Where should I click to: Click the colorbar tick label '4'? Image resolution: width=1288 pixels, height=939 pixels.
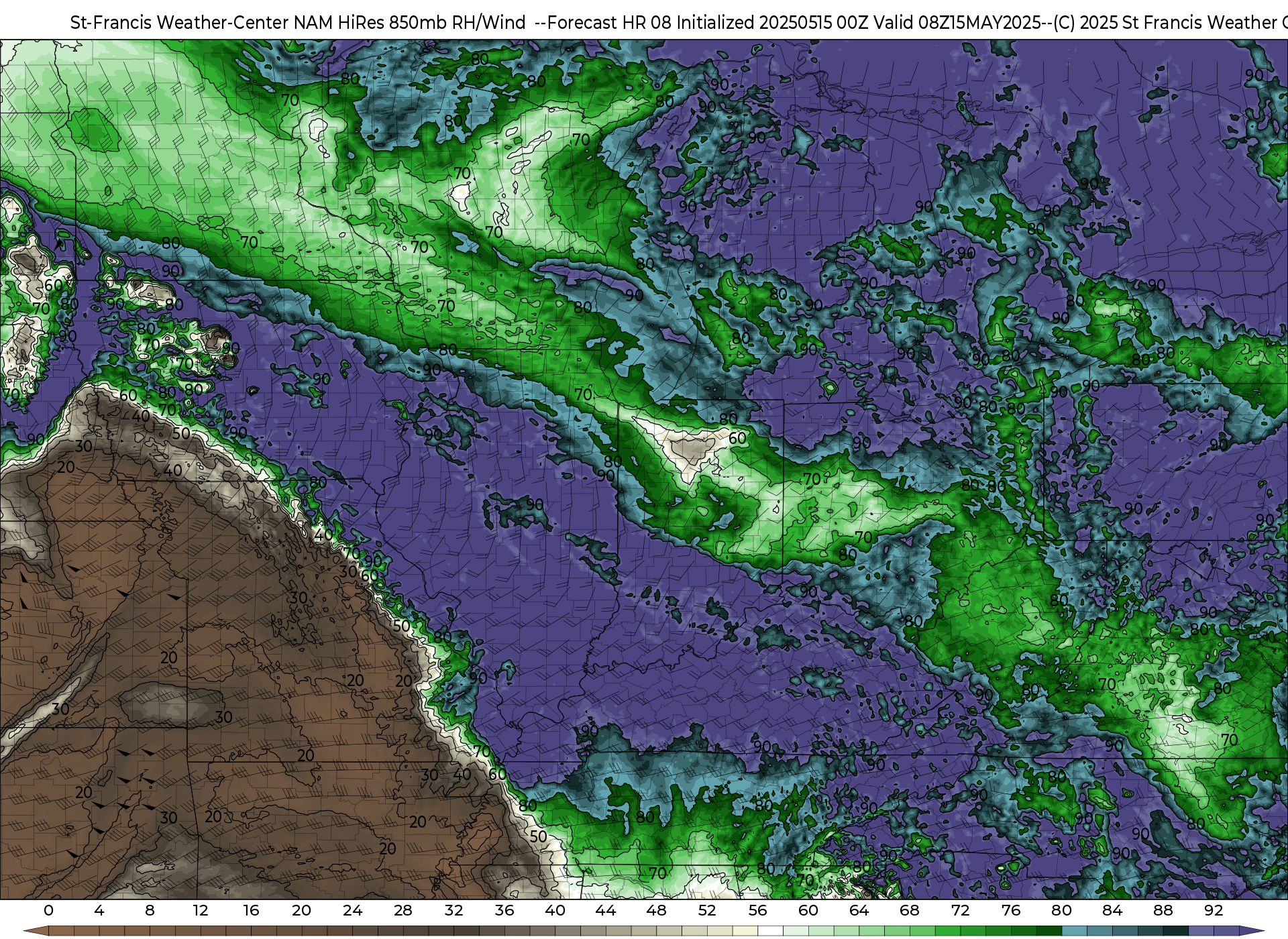[99, 910]
